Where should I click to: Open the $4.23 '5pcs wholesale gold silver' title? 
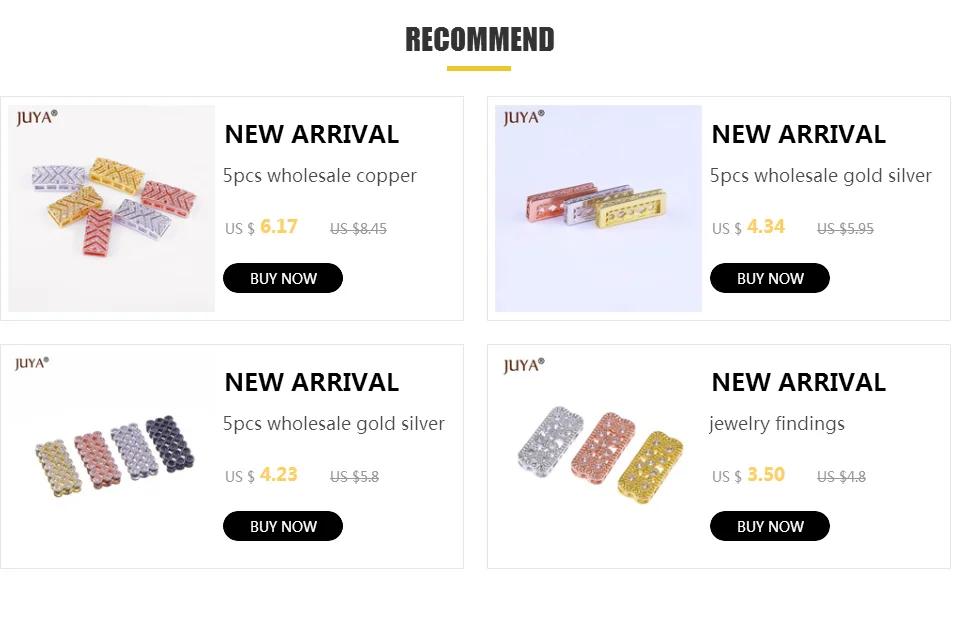pyautogui.click(x=334, y=424)
